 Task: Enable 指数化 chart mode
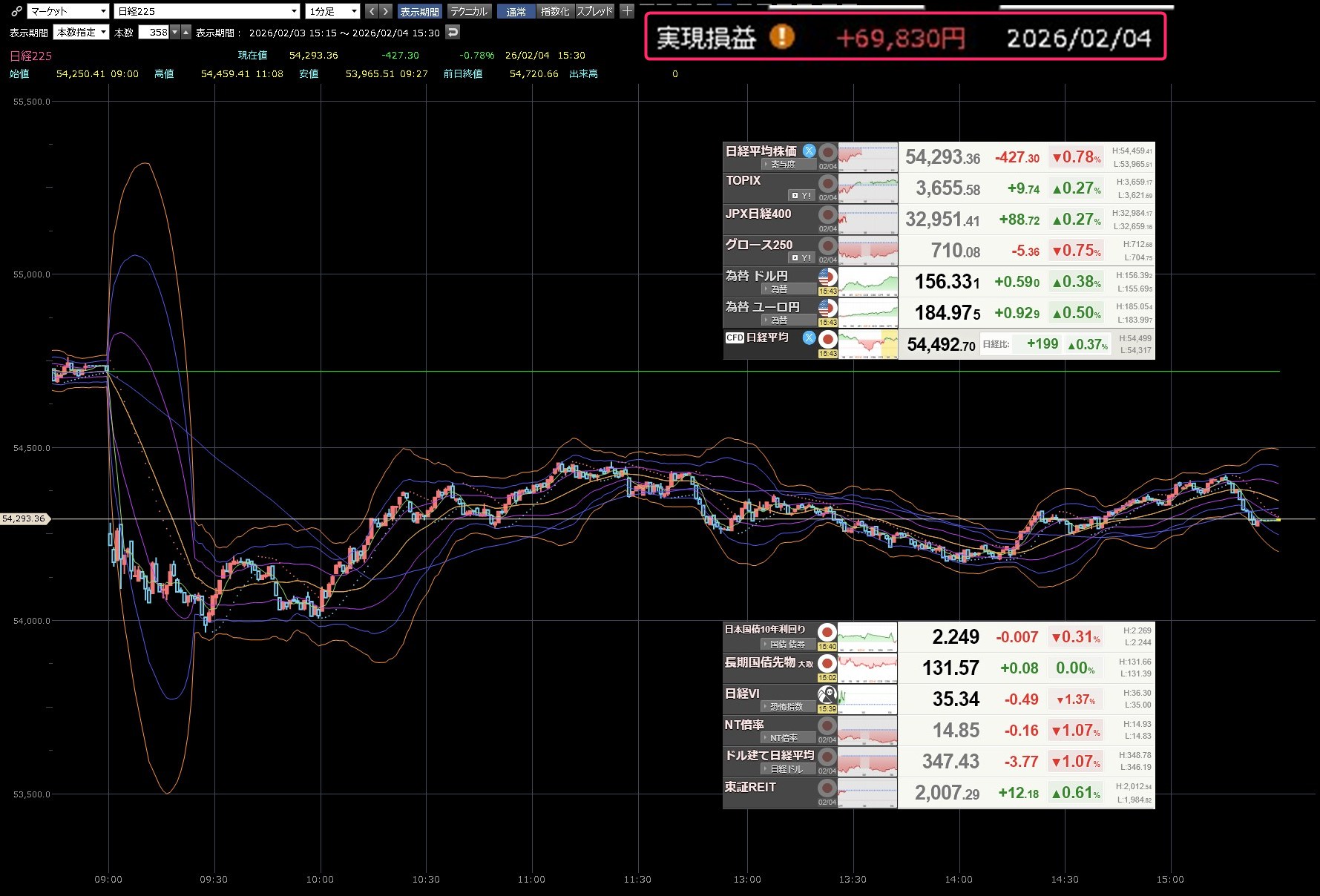pyautogui.click(x=555, y=12)
